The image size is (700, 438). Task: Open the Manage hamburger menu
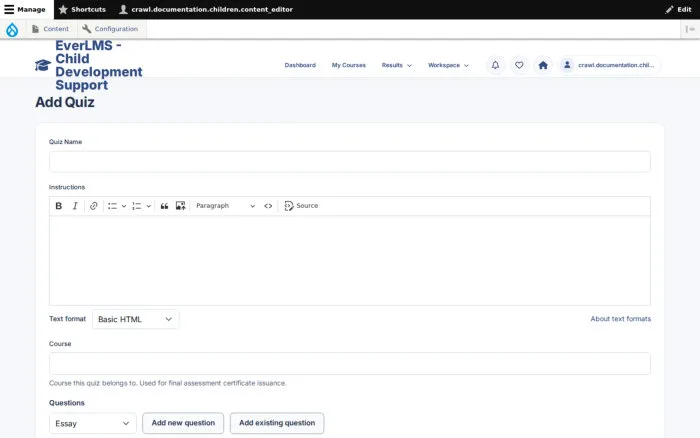[25, 9]
